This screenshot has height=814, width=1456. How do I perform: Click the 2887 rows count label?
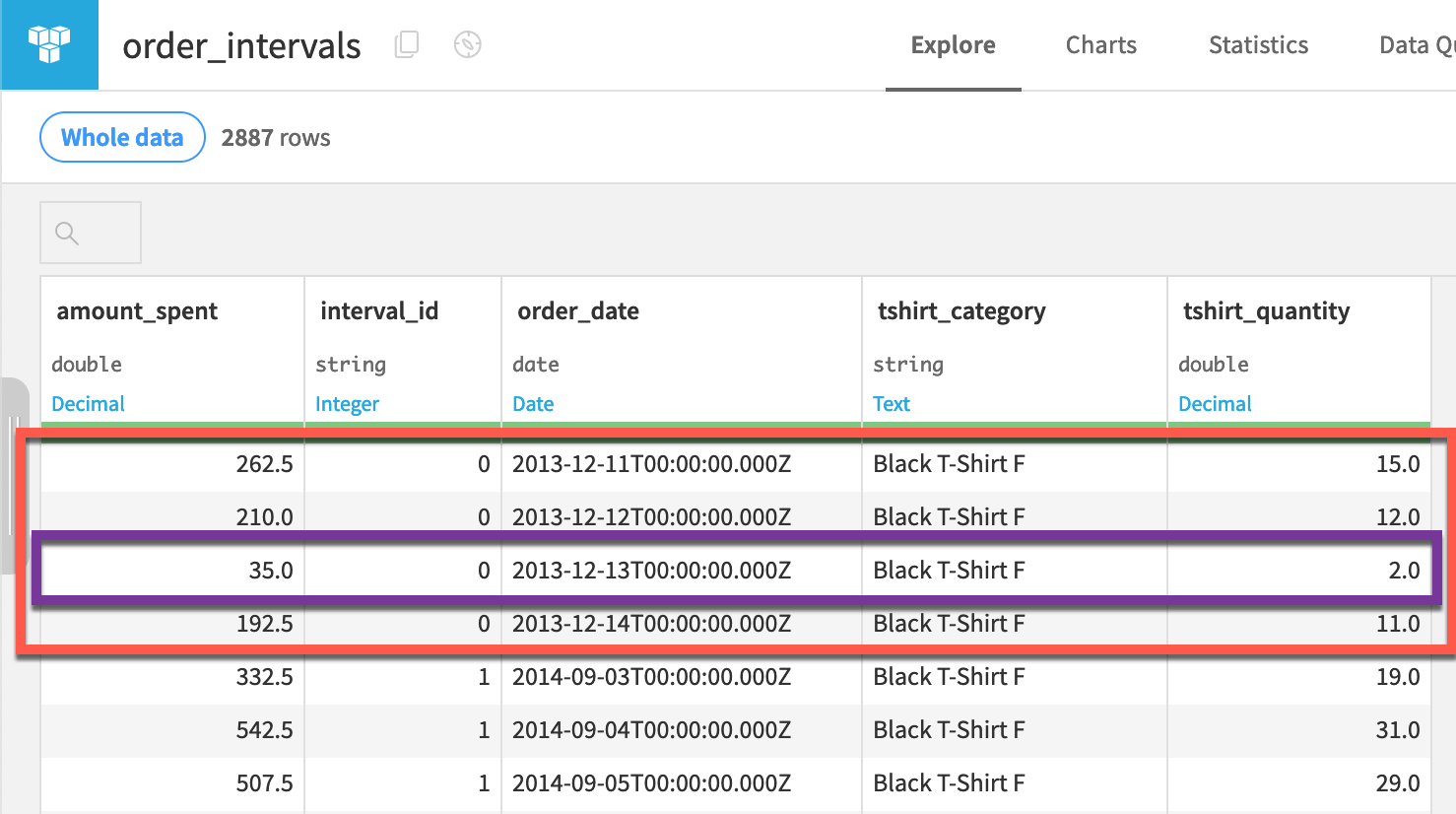tap(276, 137)
